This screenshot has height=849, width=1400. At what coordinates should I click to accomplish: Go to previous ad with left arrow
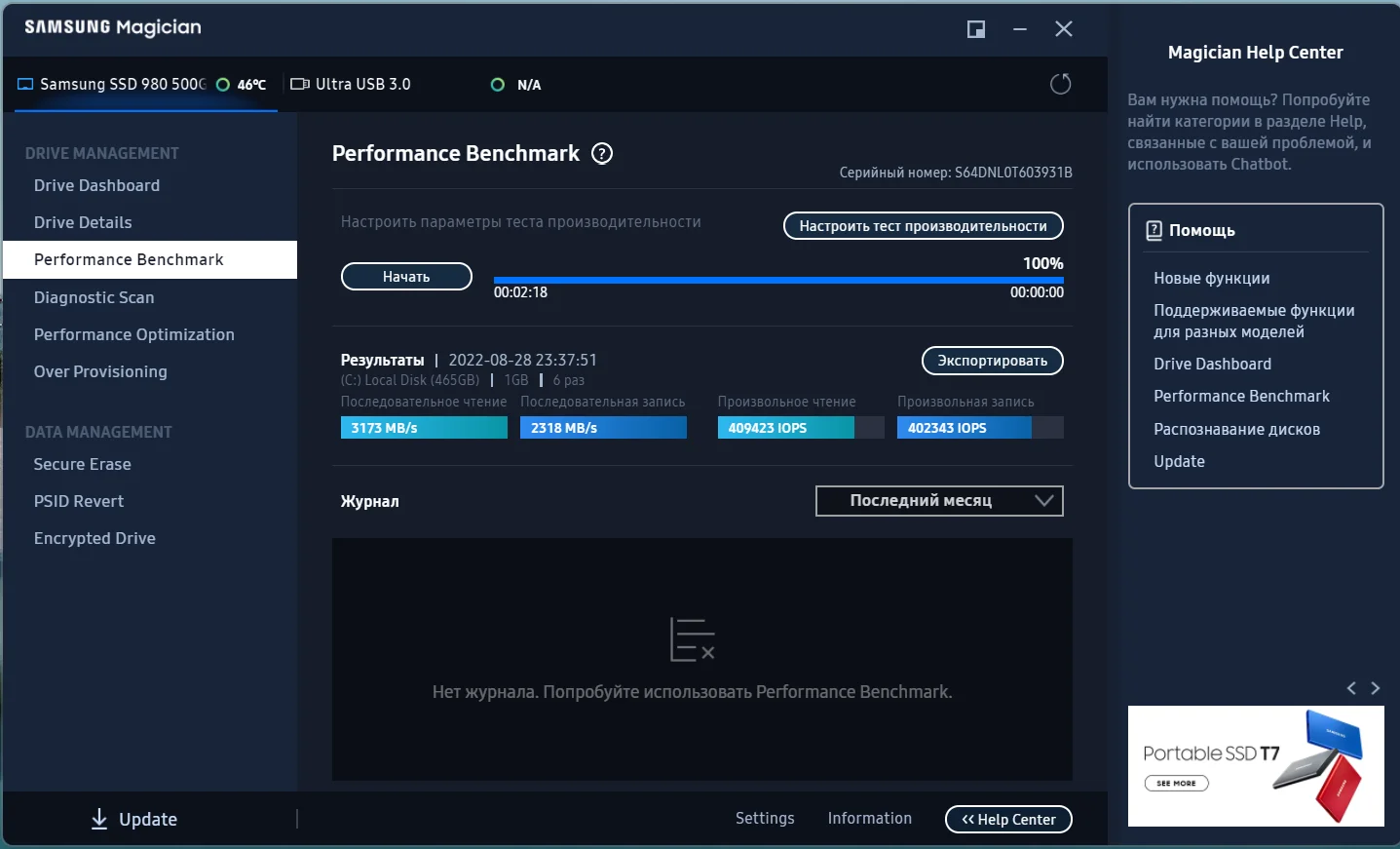click(x=1351, y=688)
